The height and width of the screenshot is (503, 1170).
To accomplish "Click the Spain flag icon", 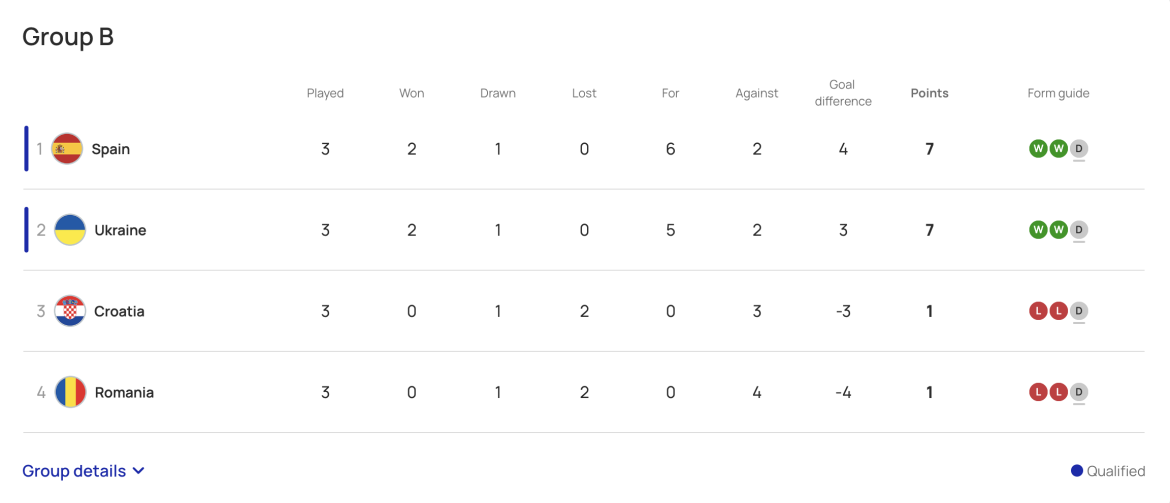I will [67, 149].
